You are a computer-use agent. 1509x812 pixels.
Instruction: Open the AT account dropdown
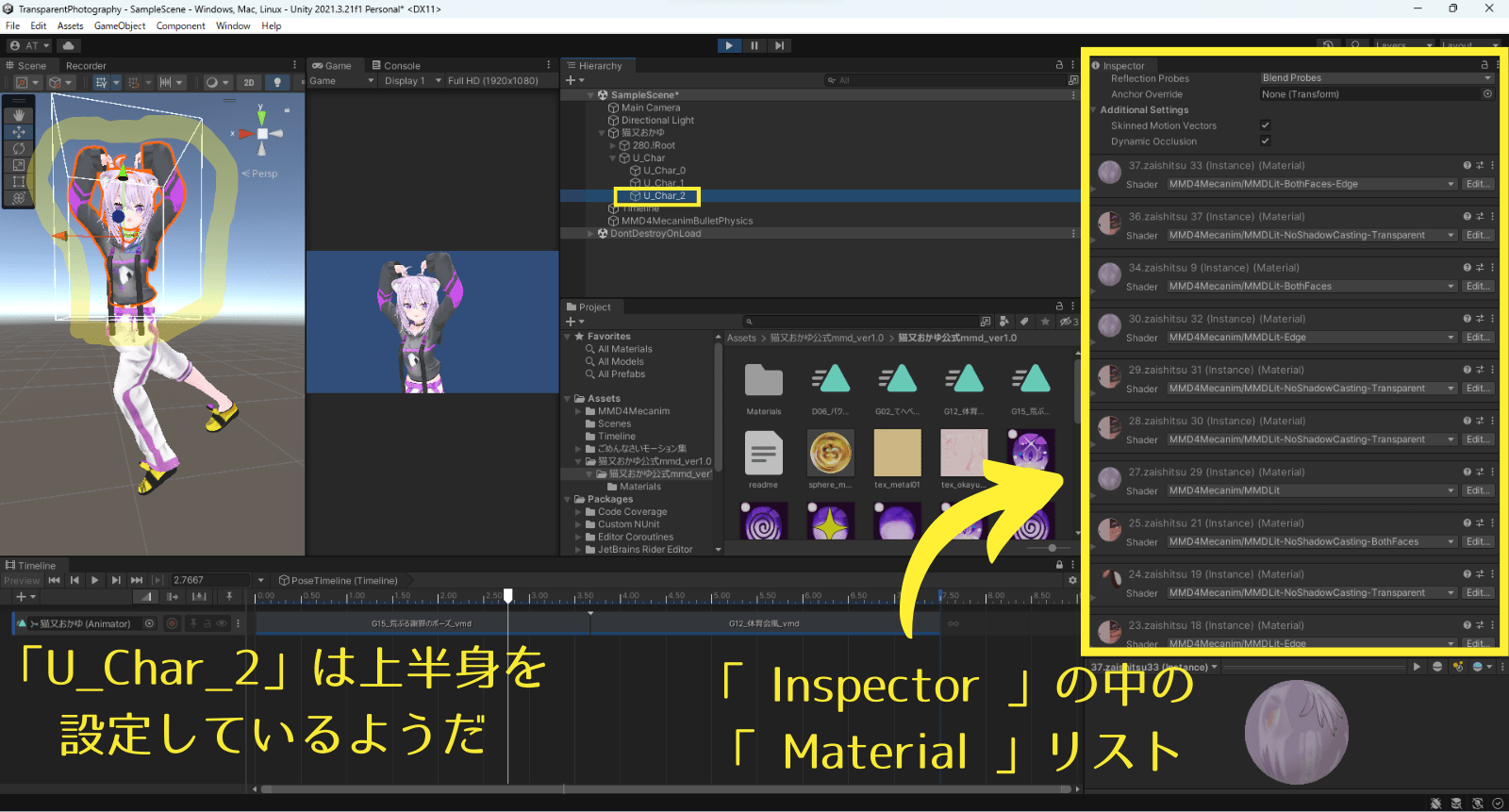[30, 45]
